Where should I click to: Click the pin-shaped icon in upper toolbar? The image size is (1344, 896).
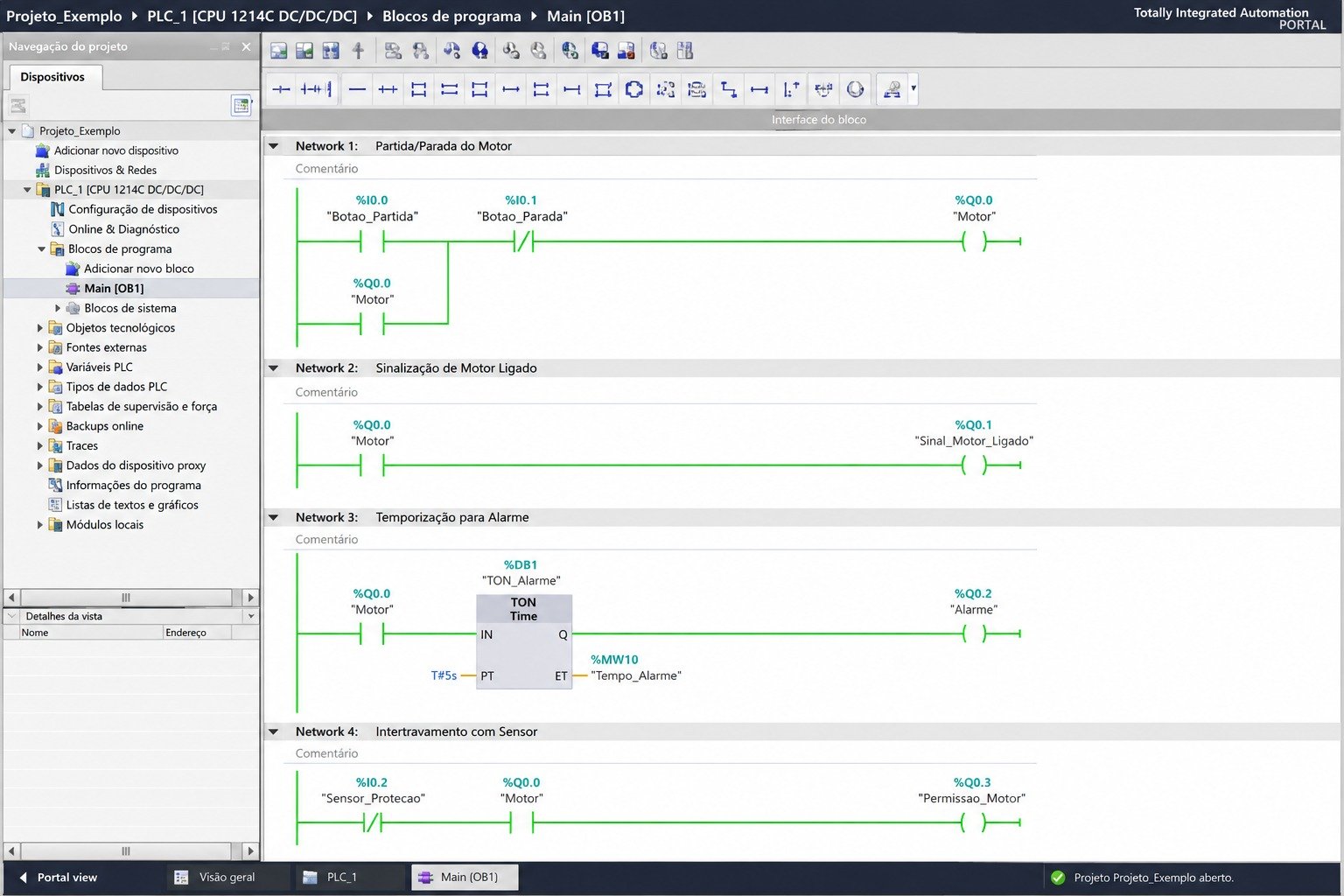pos(358,51)
